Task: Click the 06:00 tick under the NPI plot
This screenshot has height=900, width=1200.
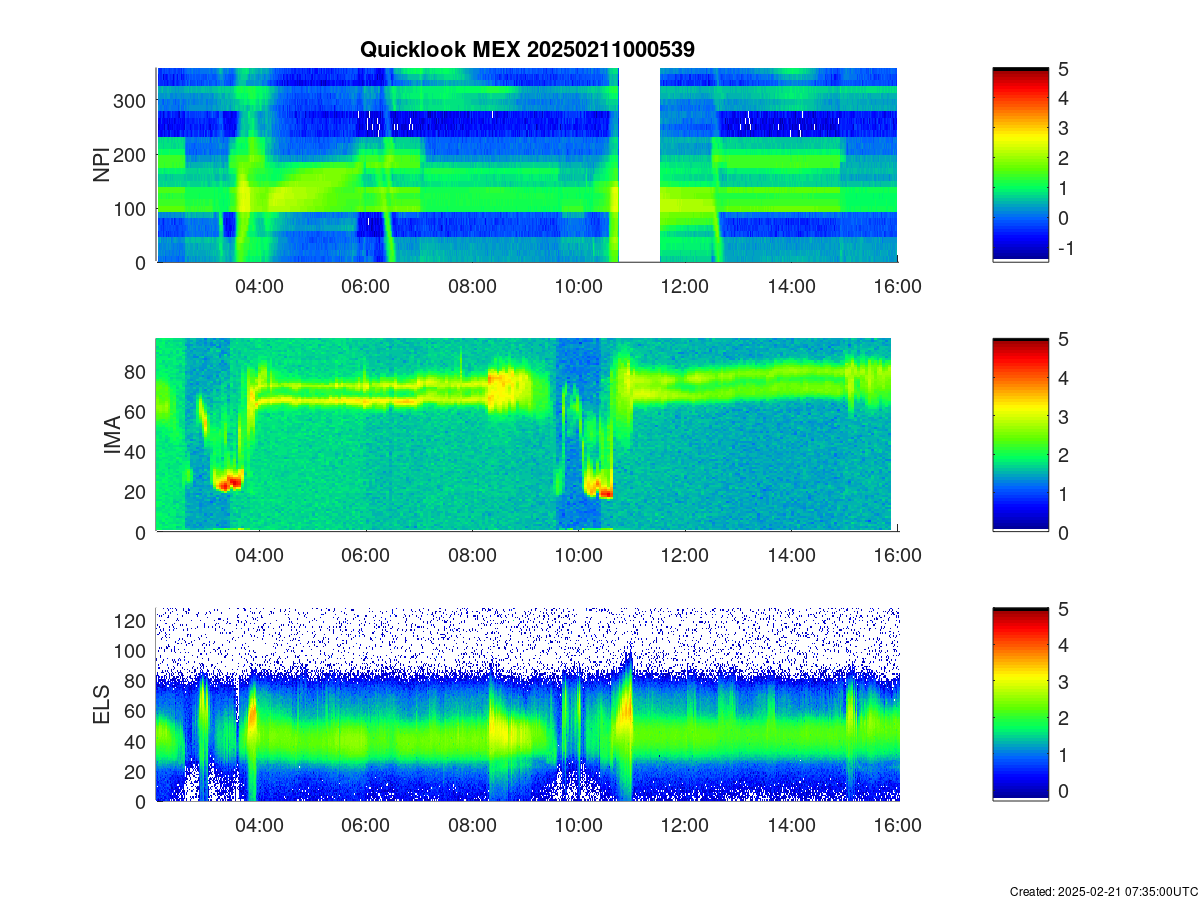Action: coord(366,286)
